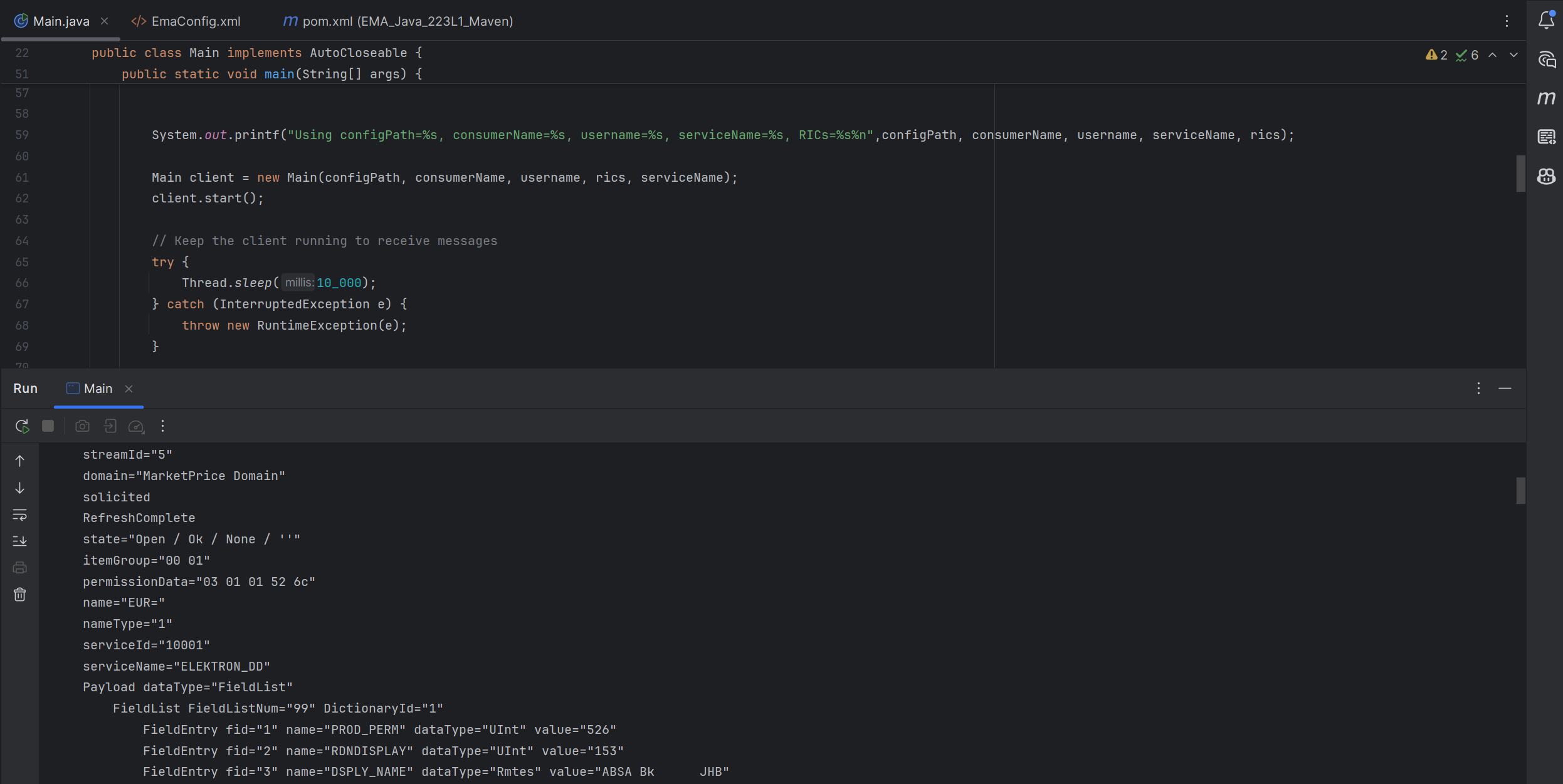Click the warnings count indicator
The width and height of the screenshot is (1563, 784).
coord(1436,55)
